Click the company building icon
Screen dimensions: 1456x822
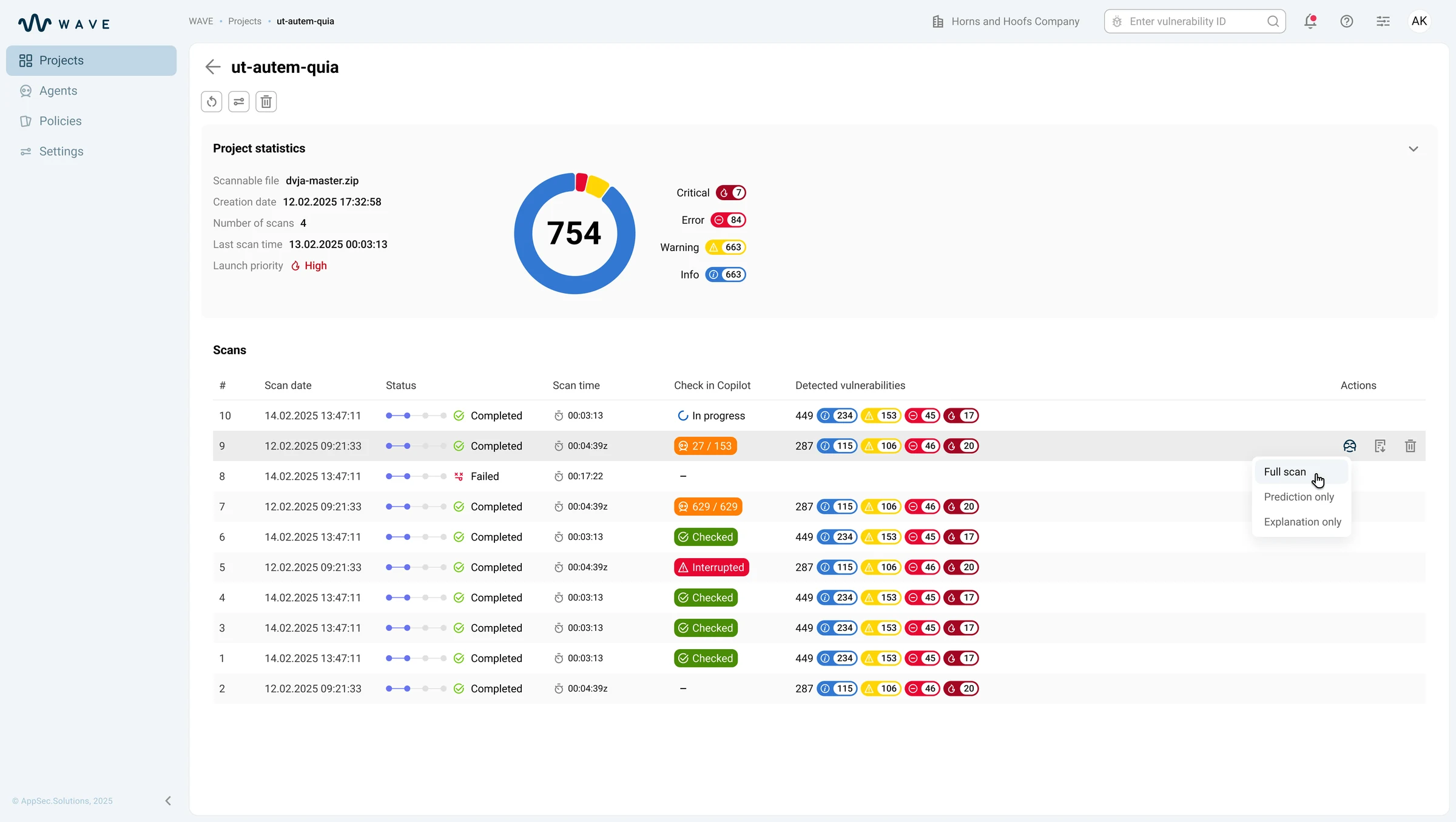[938, 21]
